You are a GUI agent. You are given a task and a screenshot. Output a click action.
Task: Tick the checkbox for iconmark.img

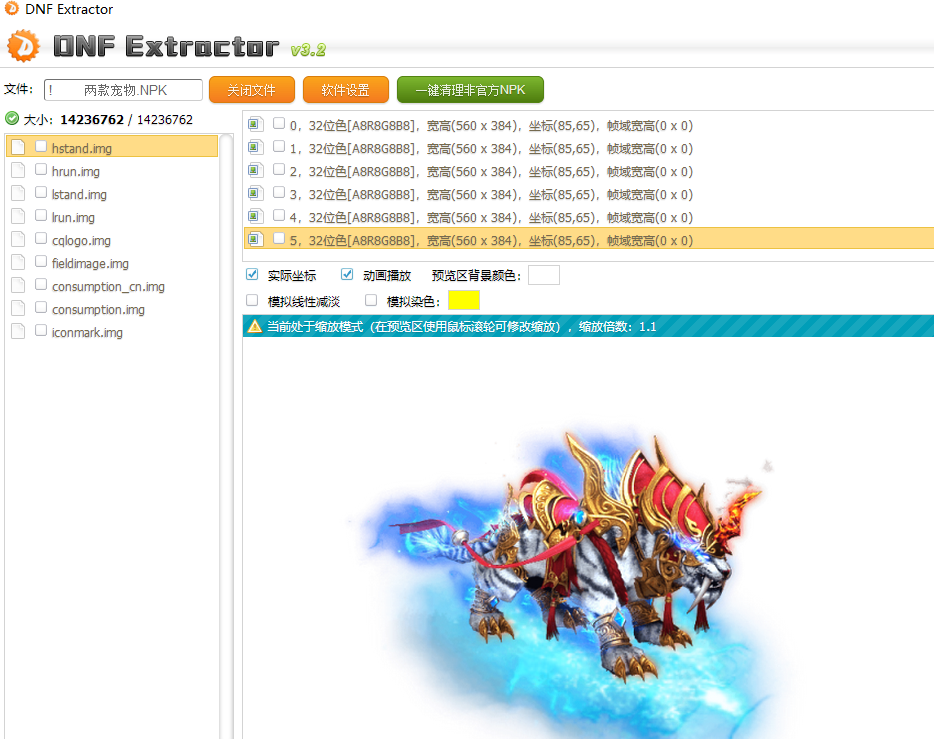tap(41, 330)
